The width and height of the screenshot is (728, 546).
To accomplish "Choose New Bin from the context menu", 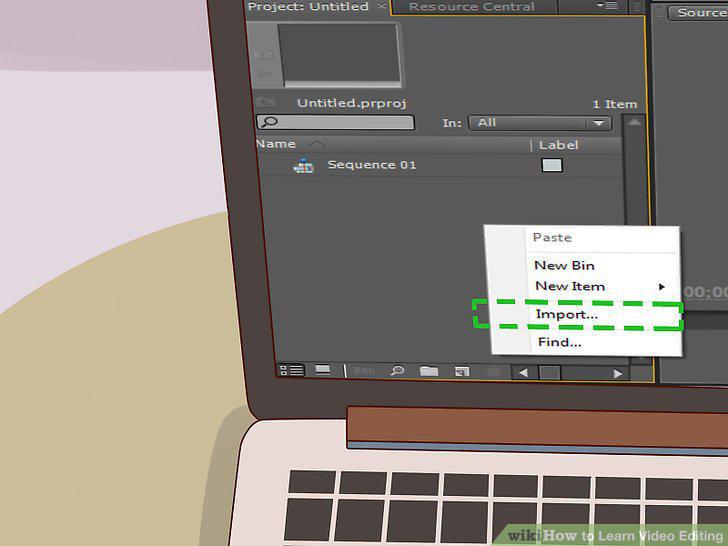I will tap(564, 266).
